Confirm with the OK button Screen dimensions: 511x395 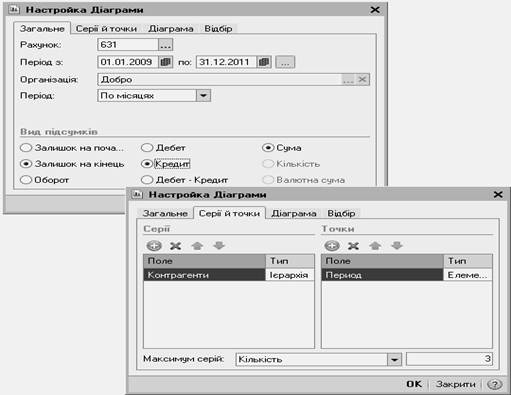coord(414,384)
